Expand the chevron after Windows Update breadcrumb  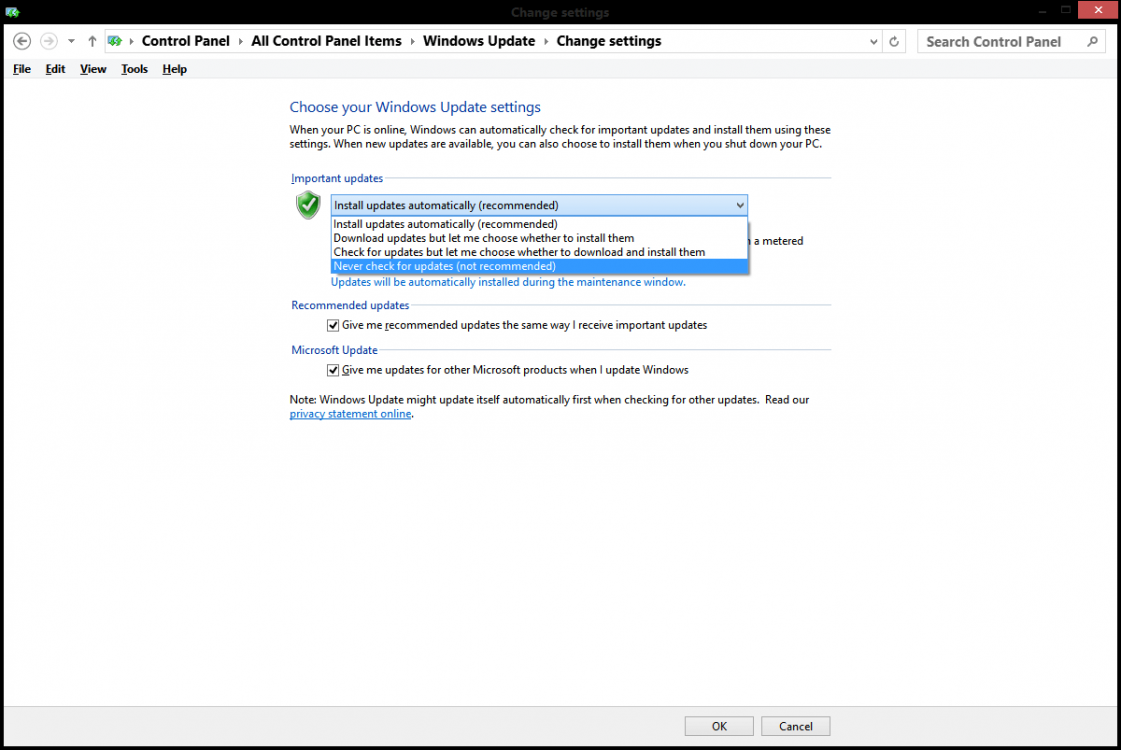(x=546, y=41)
